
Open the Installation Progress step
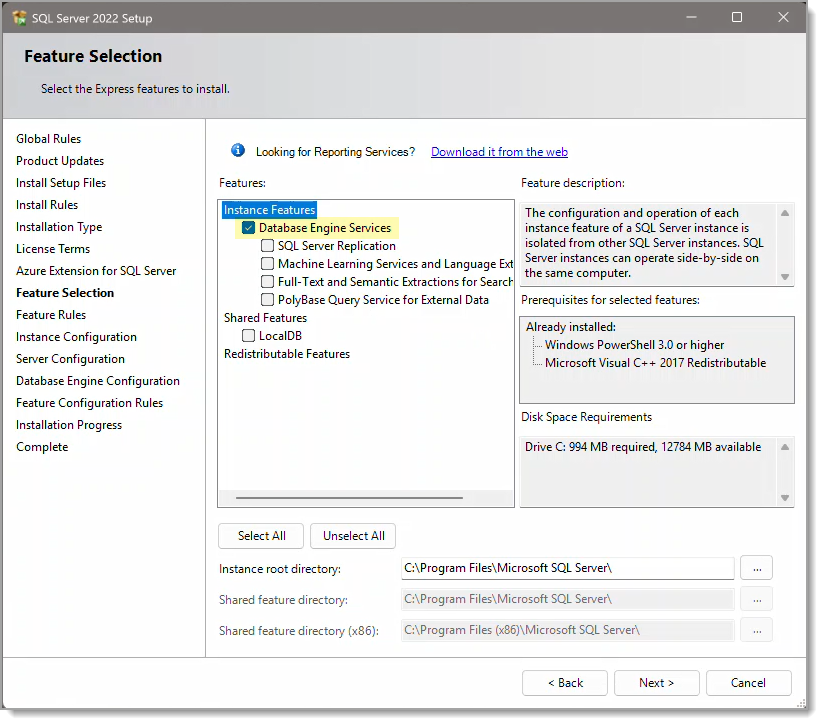[x=69, y=425]
